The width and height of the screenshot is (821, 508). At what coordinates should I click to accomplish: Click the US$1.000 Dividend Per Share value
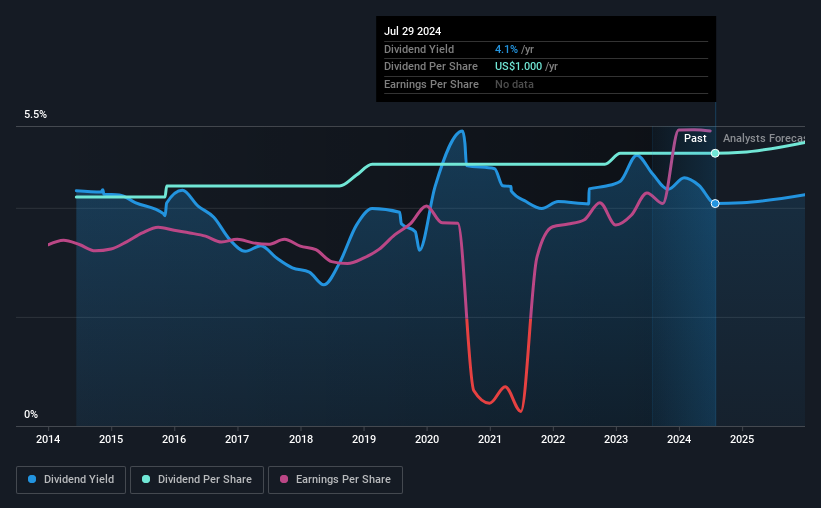click(518, 67)
